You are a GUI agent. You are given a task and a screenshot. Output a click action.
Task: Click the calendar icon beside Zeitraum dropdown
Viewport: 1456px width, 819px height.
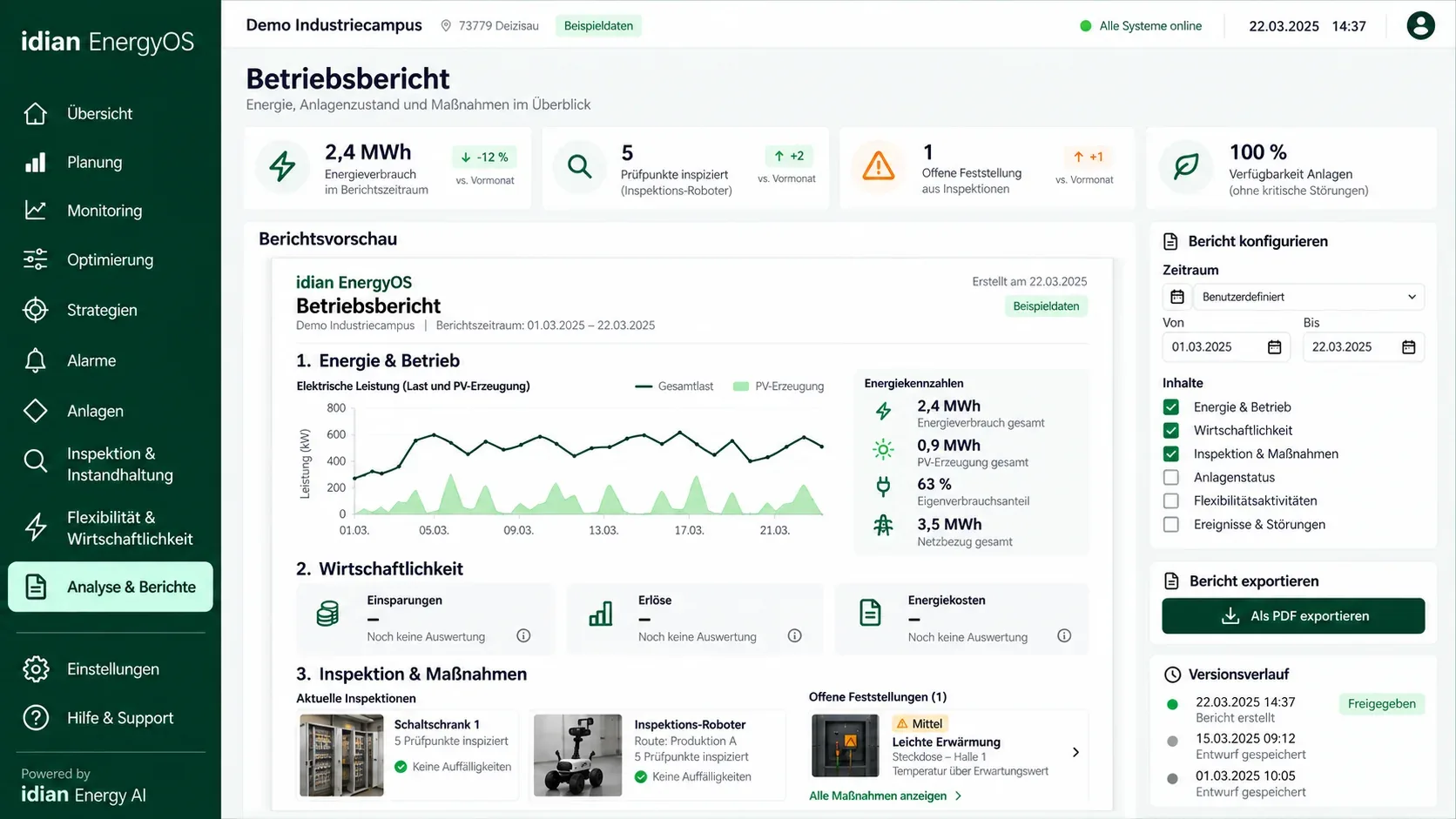(x=1176, y=297)
